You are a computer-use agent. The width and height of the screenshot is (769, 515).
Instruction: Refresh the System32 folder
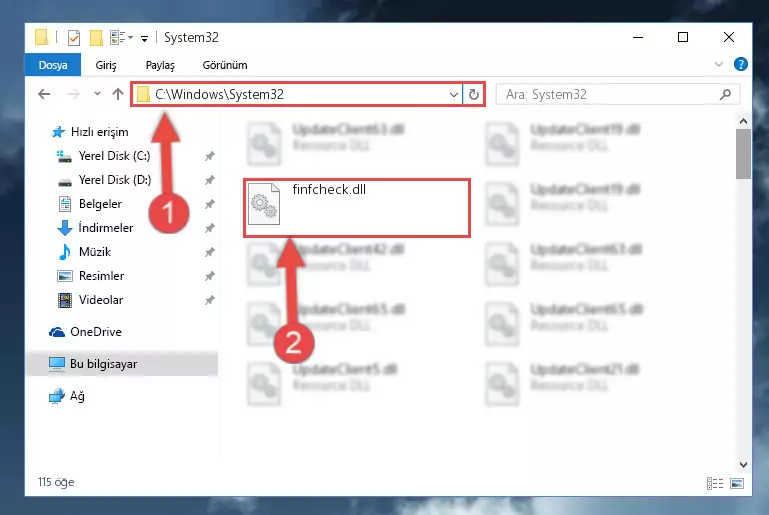(x=474, y=94)
